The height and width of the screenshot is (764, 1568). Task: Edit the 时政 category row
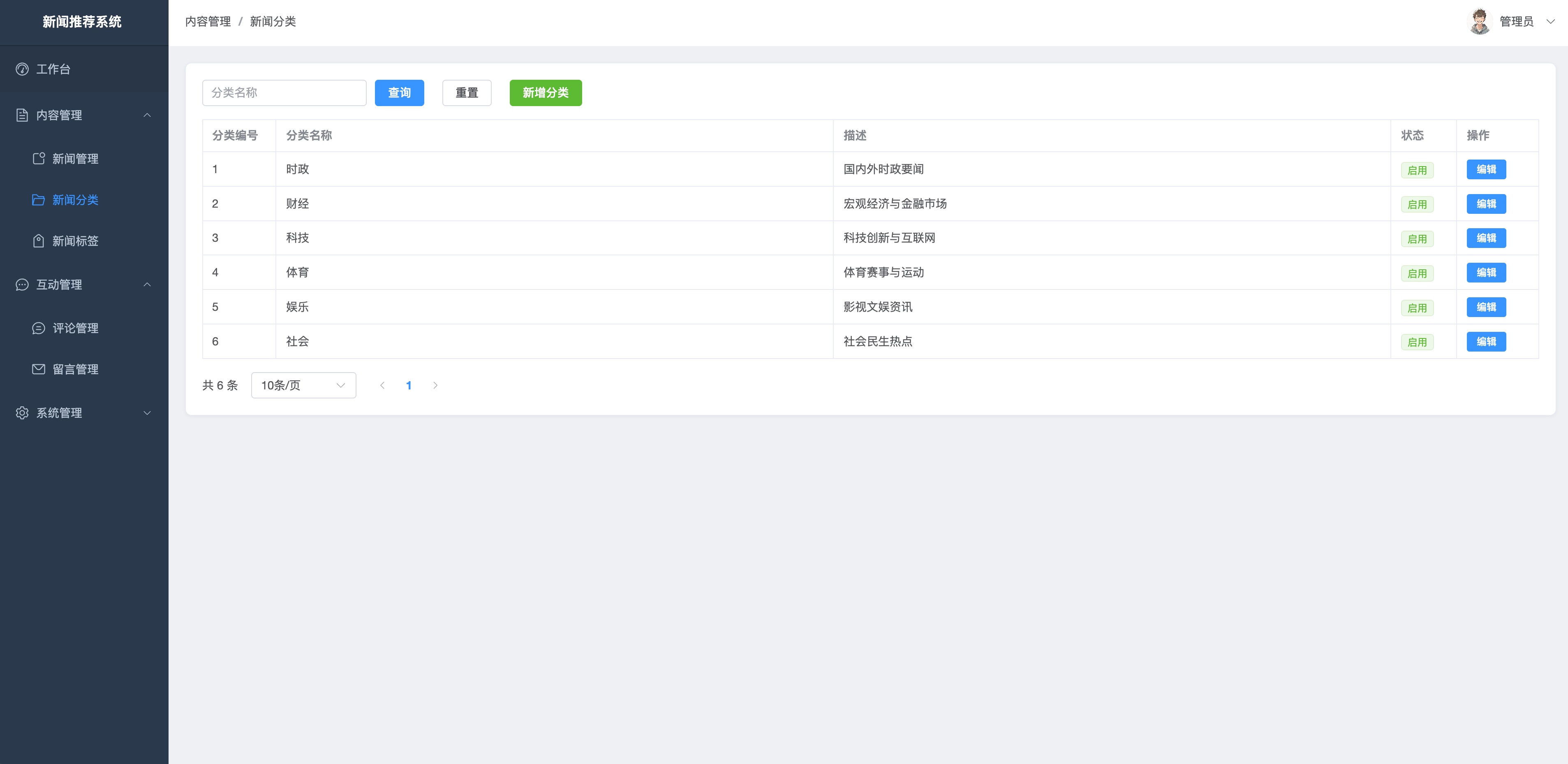[1487, 169]
